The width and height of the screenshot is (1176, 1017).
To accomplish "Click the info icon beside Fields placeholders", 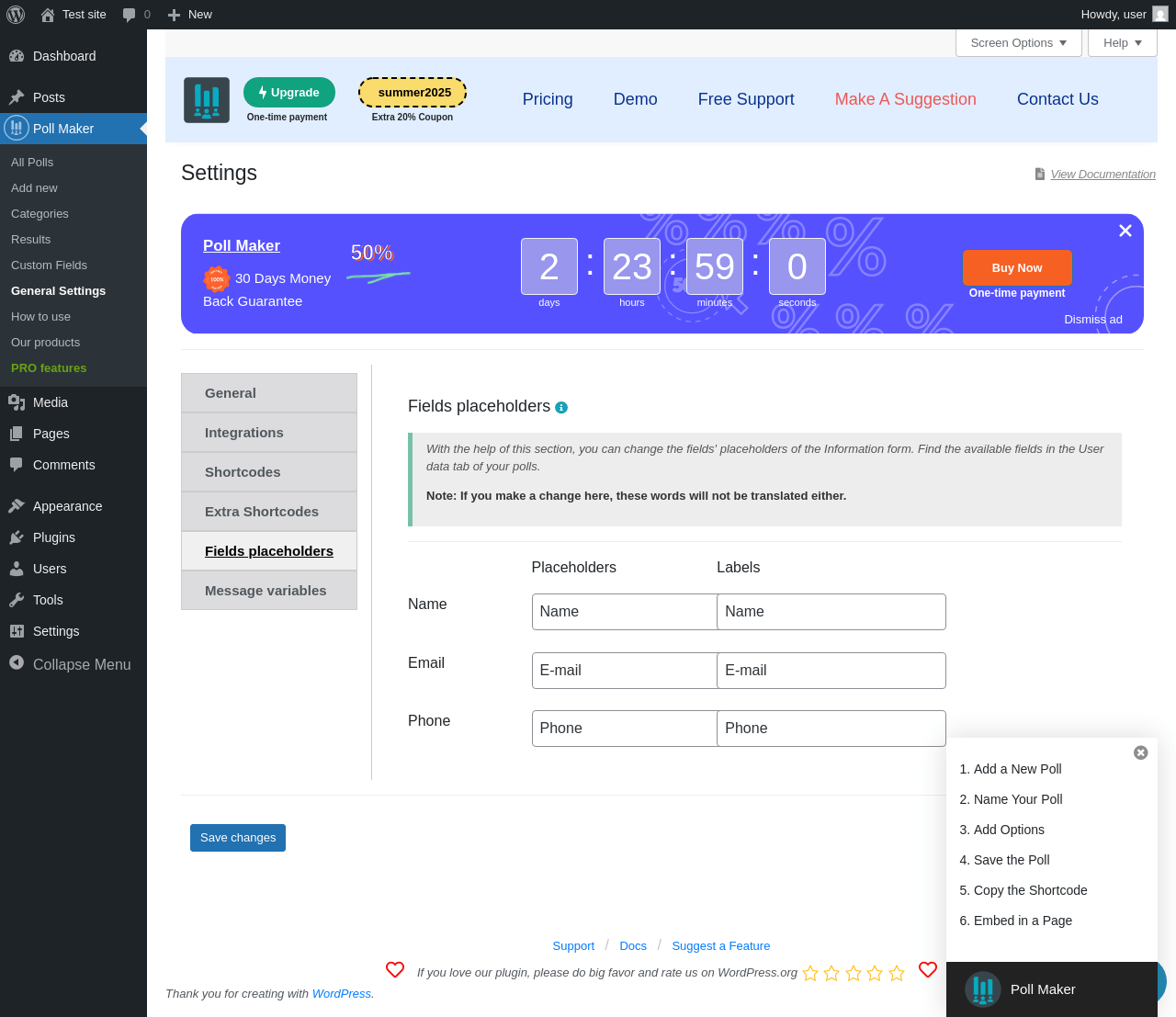I will click(561, 407).
